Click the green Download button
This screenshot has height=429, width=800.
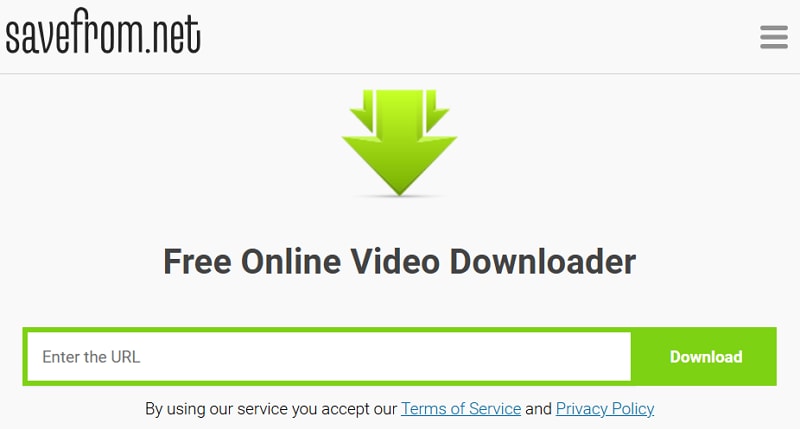(706, 357)
